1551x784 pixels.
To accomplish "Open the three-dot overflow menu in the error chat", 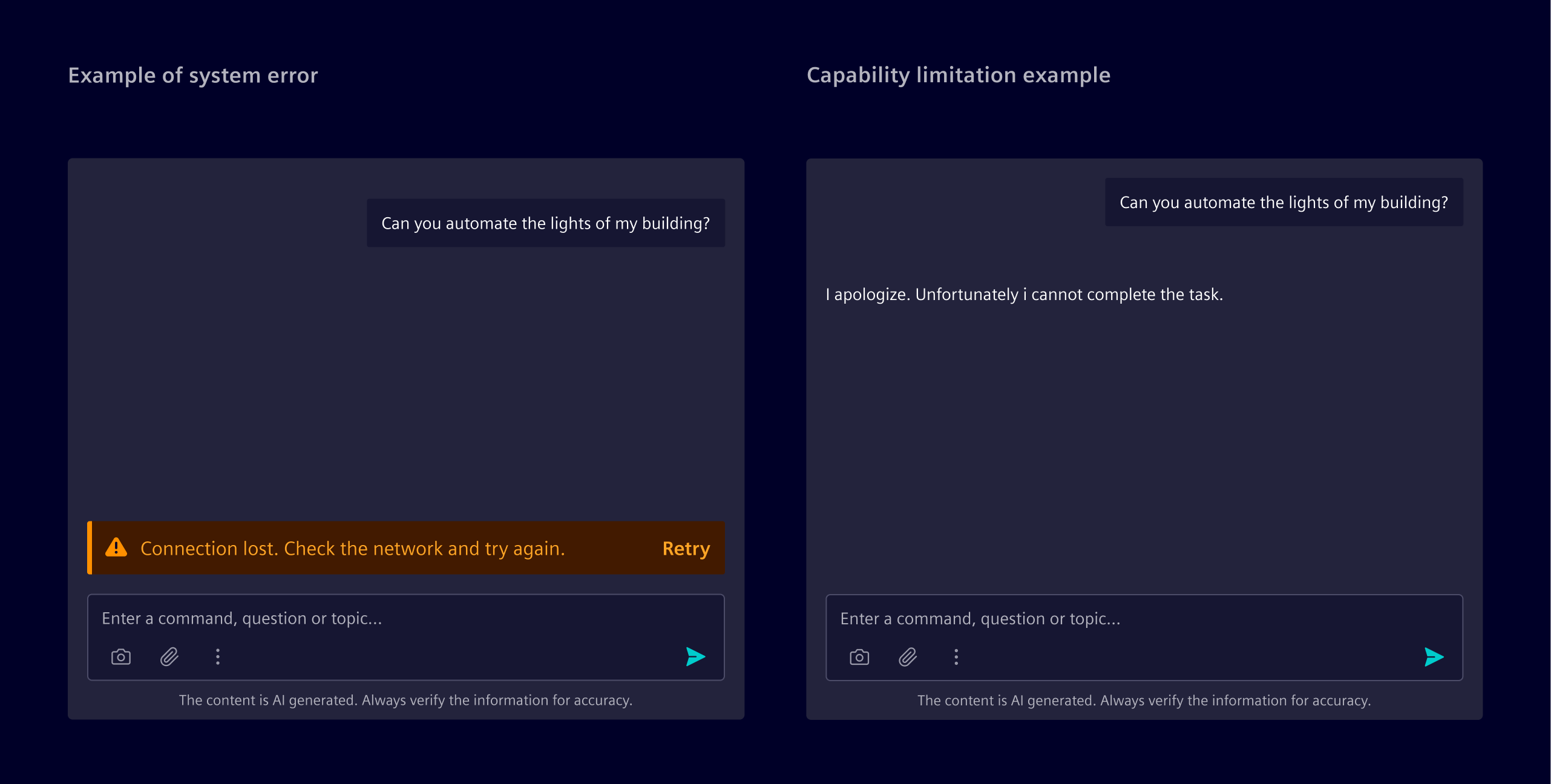I will click(217, 657).
